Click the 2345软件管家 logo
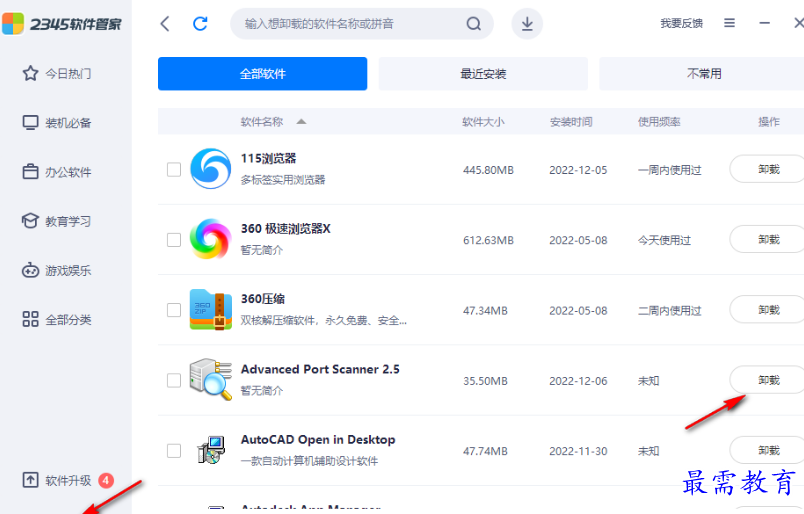Viewport: 804px width, 514px height. tap(62, 24)
